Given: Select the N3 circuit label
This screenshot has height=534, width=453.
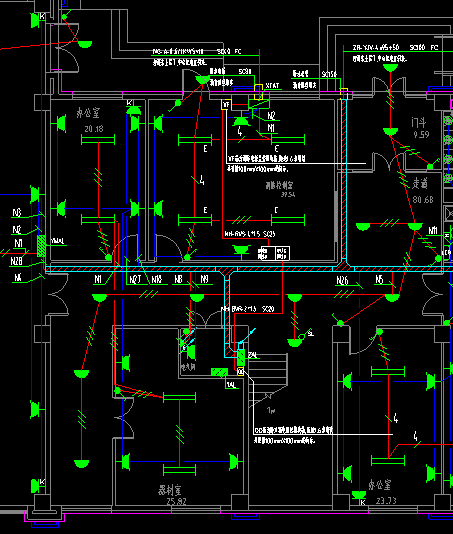Looking at the screenshot, I should pyautogui.click(x=17, y=213).
